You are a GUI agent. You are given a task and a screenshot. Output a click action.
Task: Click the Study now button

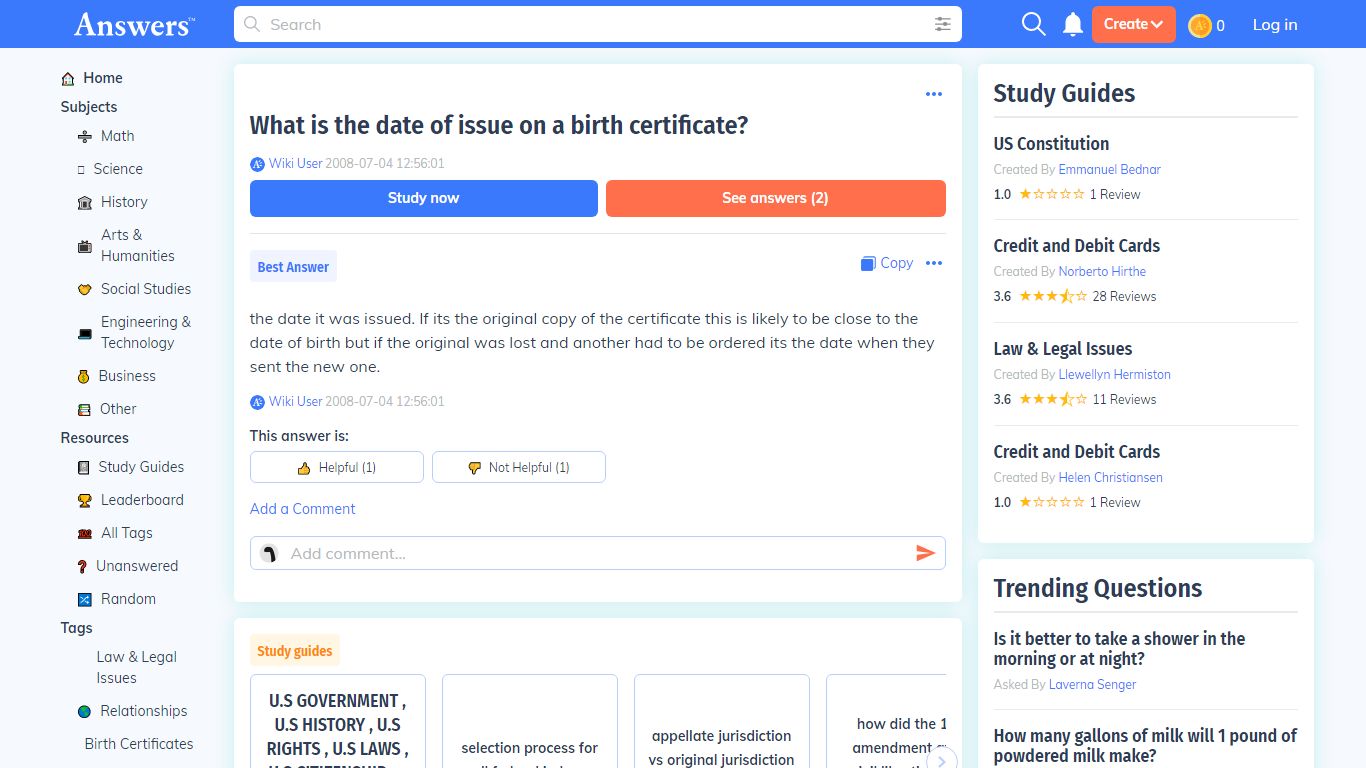coord(424,198)
